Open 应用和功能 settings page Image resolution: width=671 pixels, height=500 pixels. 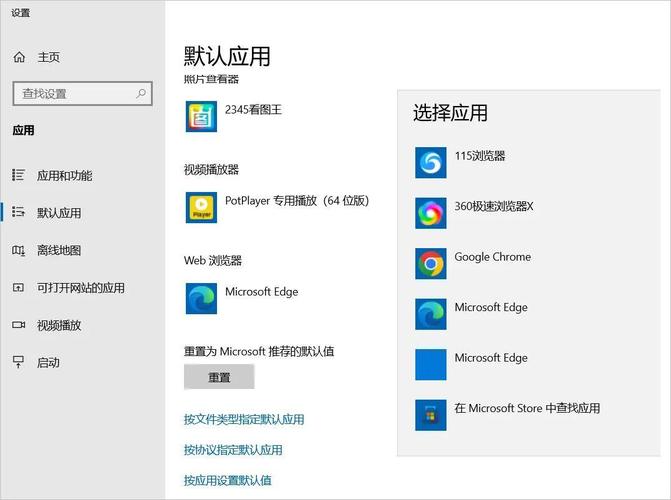[64, 175]
